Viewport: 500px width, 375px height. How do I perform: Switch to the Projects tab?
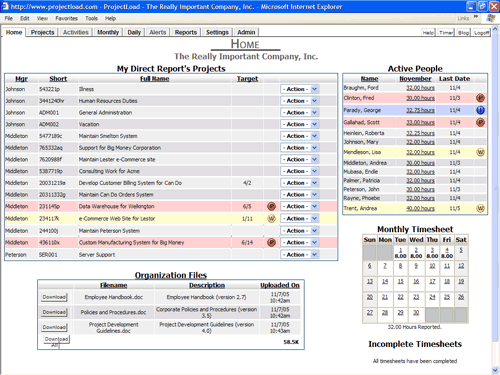[x=42, y=32]
